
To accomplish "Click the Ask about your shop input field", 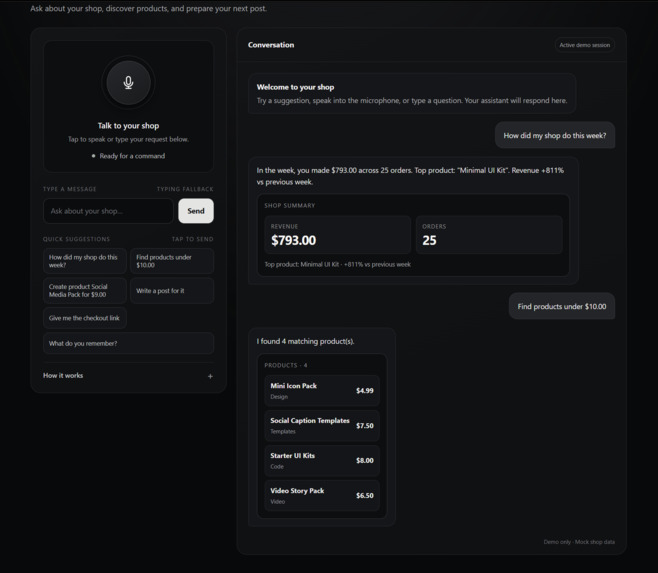I will pyautogui.click(x=108, y=211).
